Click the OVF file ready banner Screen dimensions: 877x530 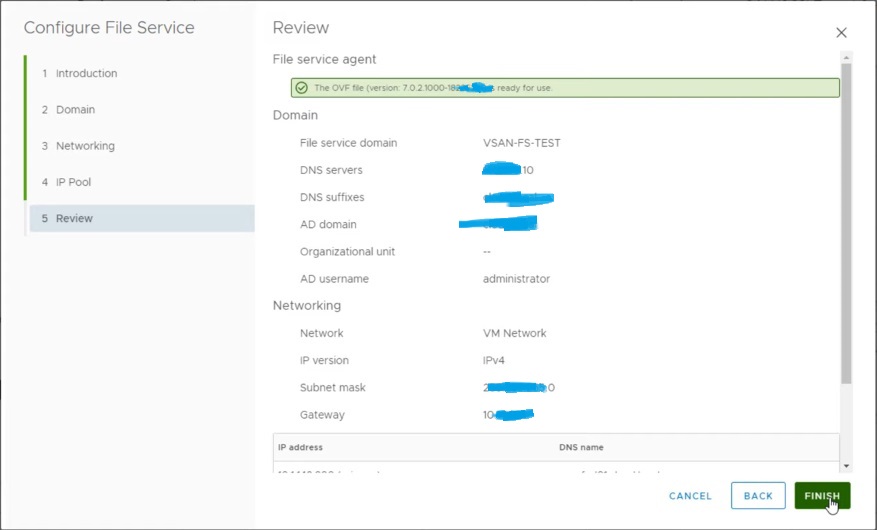click(565, 88)
